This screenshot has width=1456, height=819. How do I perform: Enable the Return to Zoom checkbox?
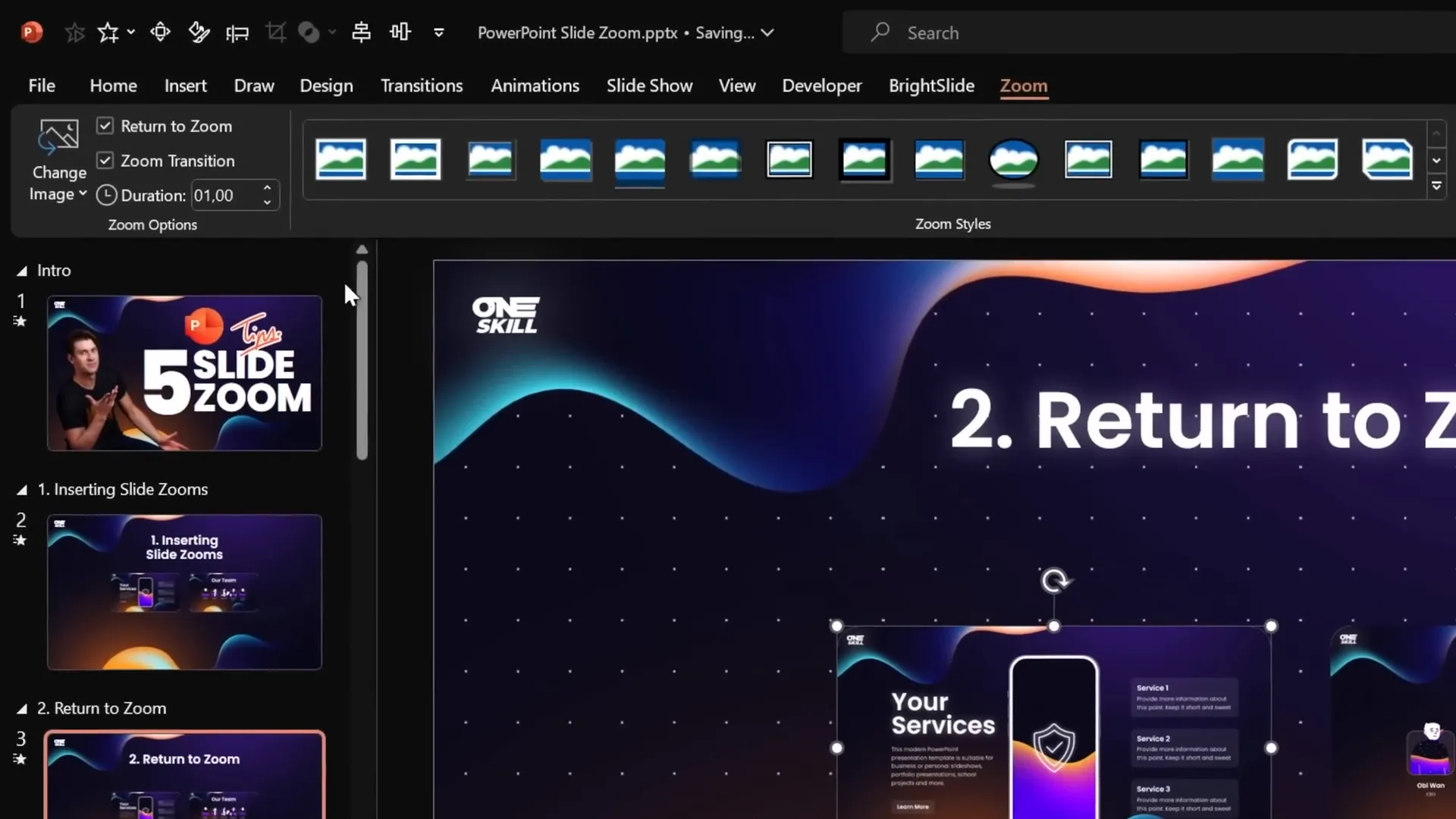coord(105,125)
